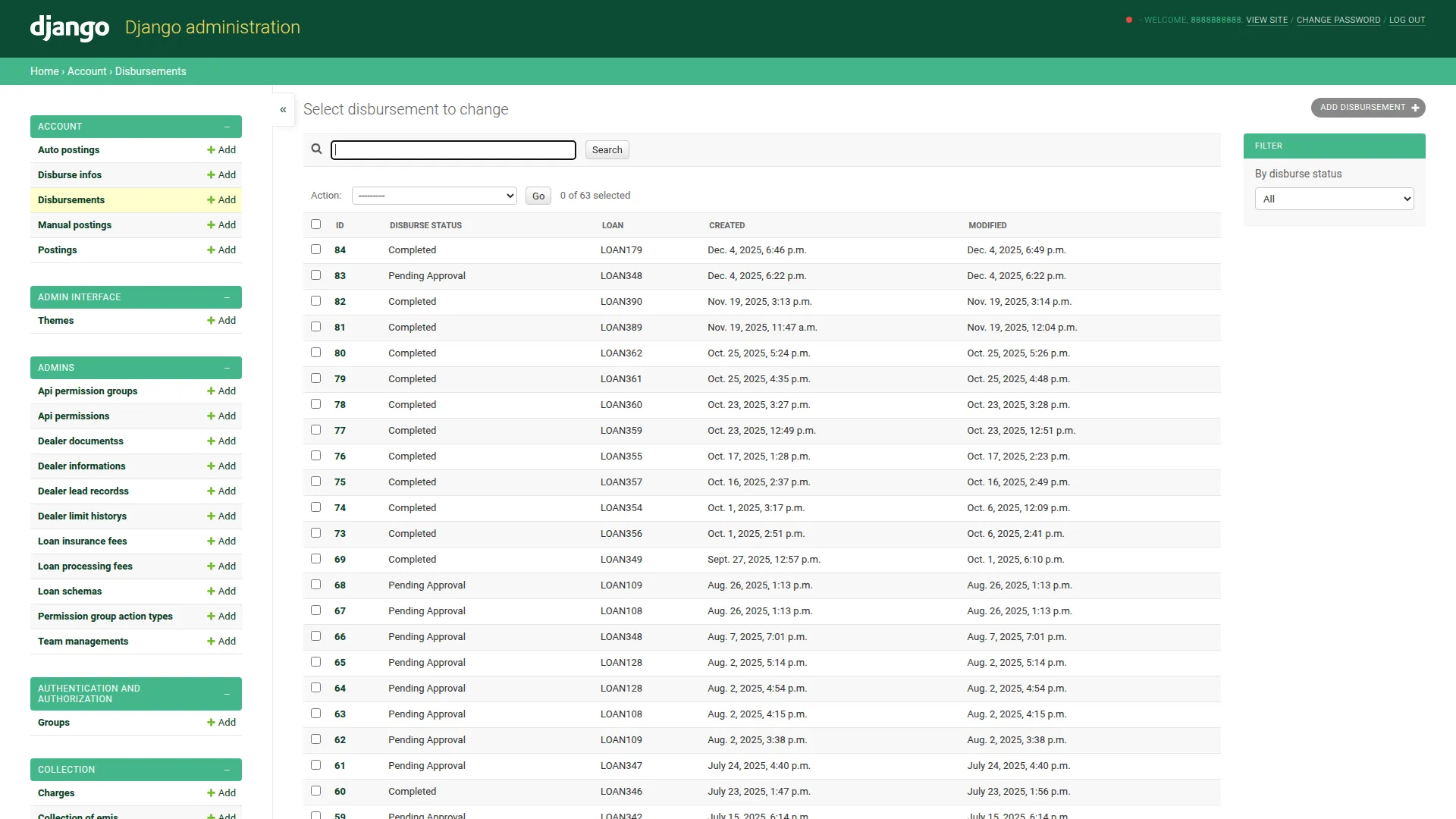Viewport: 1456px width, 819px height.
Task: Click the Go button
Action: (538, 196)
